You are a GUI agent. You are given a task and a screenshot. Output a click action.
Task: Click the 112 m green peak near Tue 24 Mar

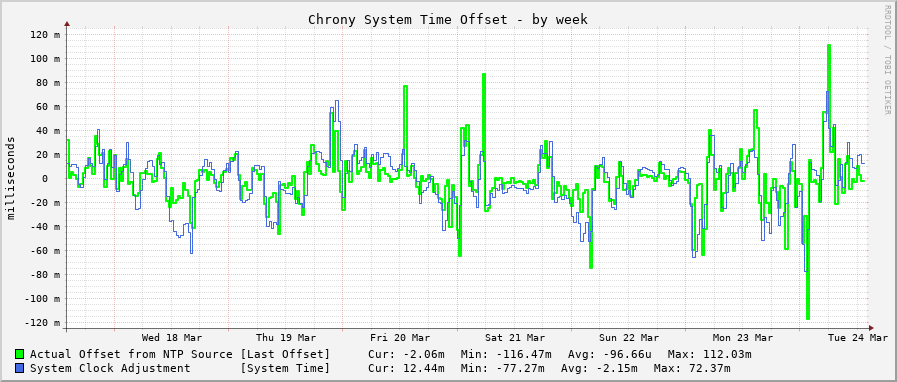828,46
